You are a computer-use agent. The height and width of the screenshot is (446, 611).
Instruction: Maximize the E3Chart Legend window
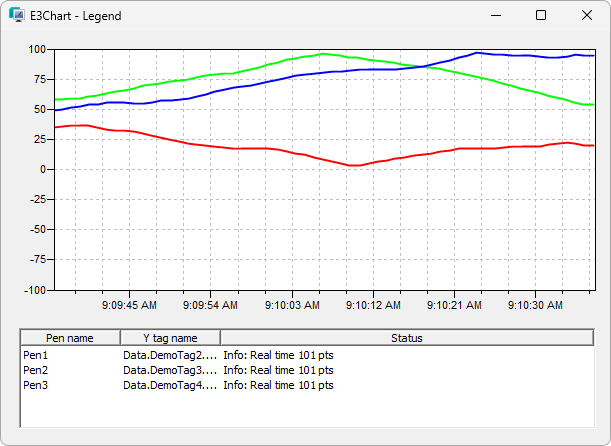pyautogui.click(x=541, y=16)
